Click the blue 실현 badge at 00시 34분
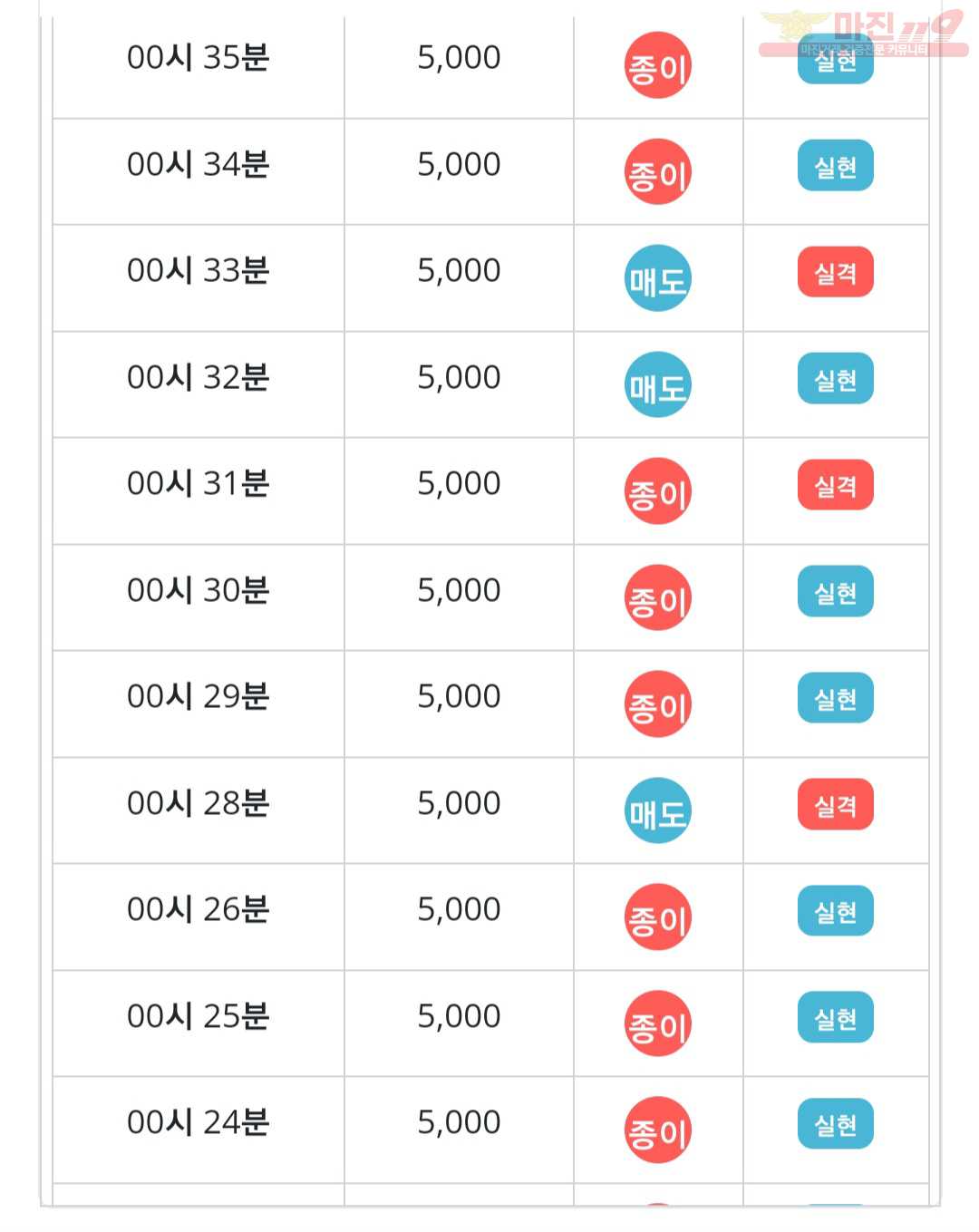The image size is (979, 1232). point(836,166)
